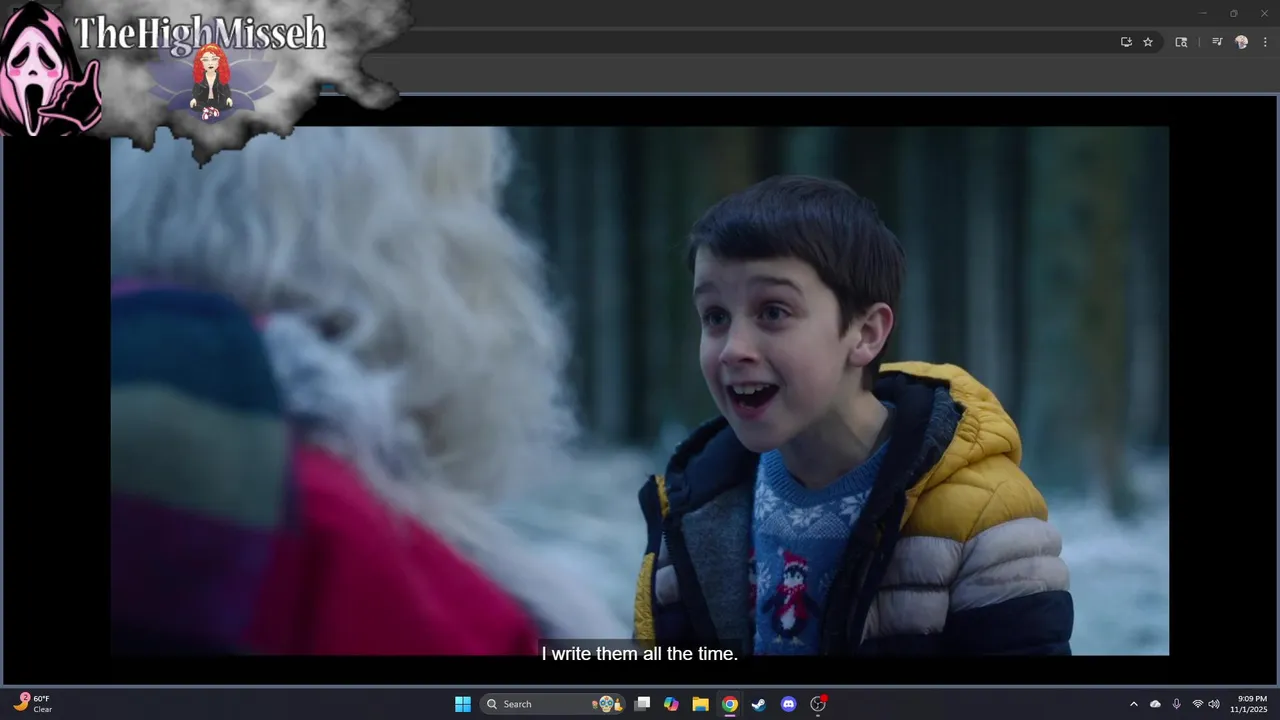
Task: Open Chrome's three-dot menu
Action: pyautogui.click(x=1265, y=42)
